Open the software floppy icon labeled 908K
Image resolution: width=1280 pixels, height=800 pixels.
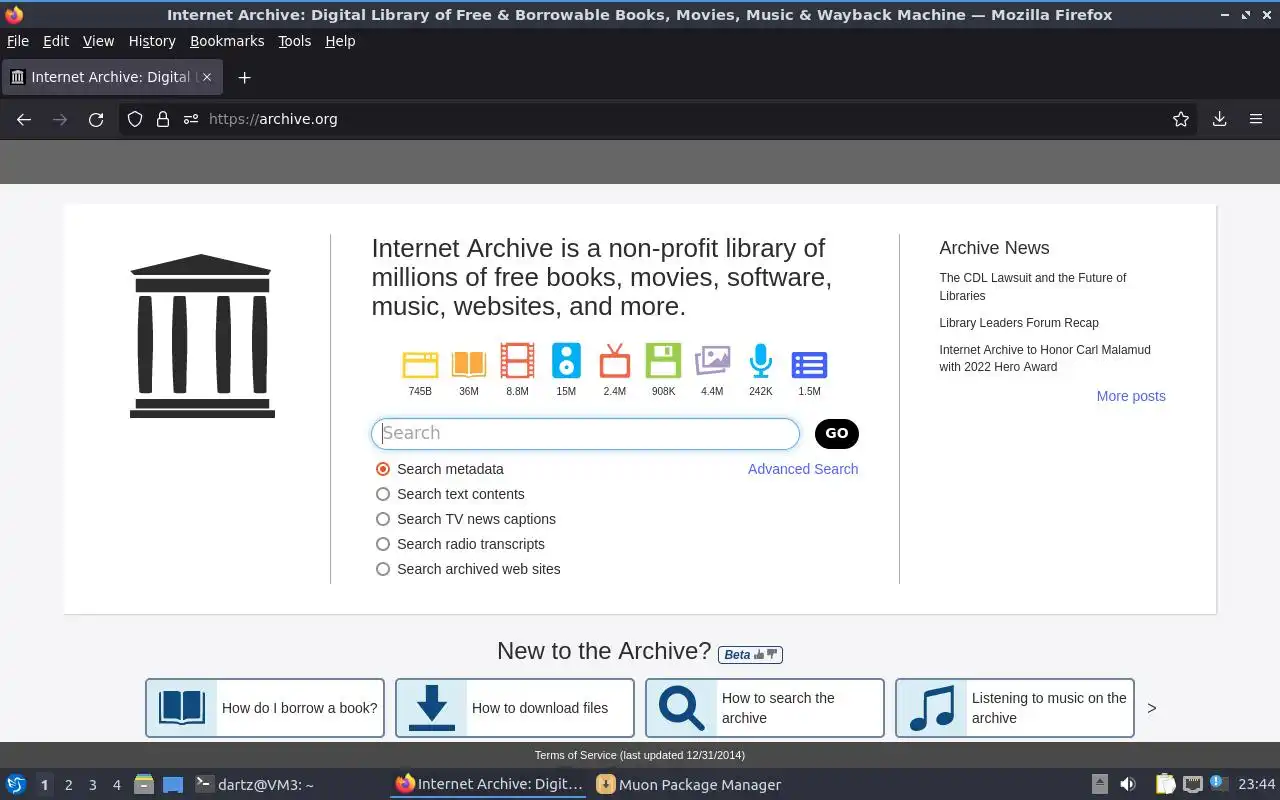coord(663,361)
